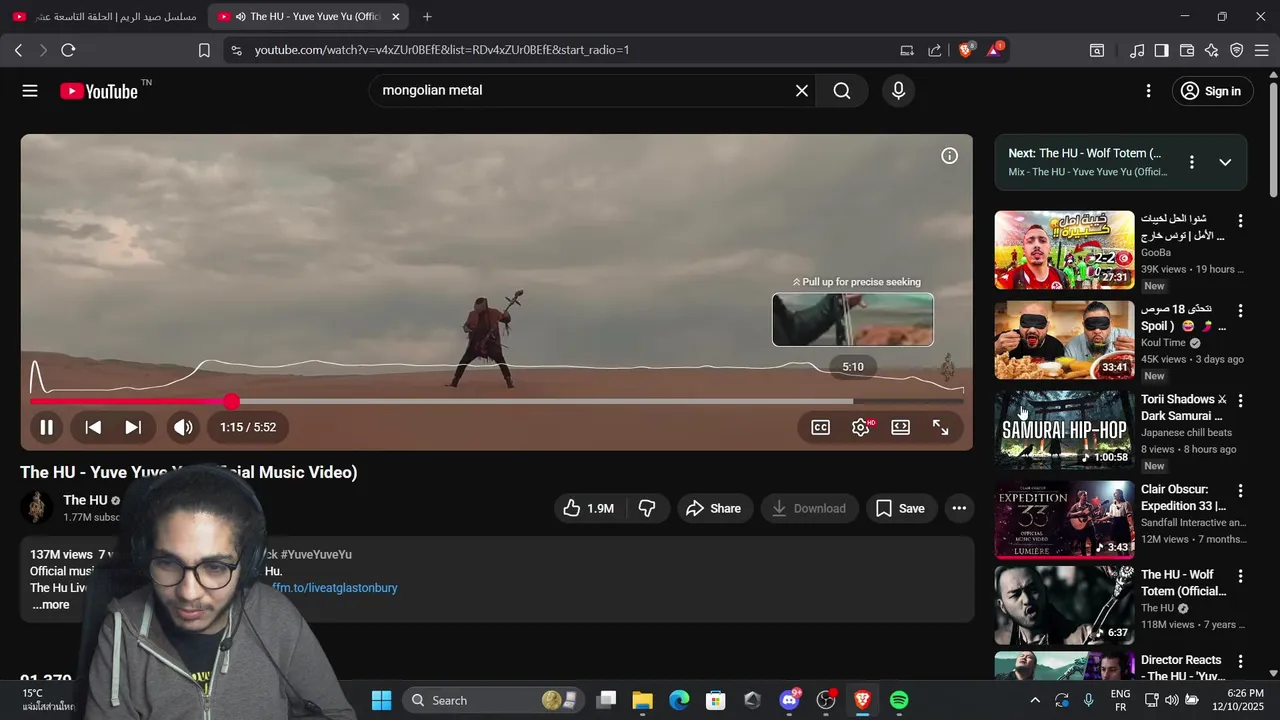Open the liveatglastonbury link

[x=334, y=588]
